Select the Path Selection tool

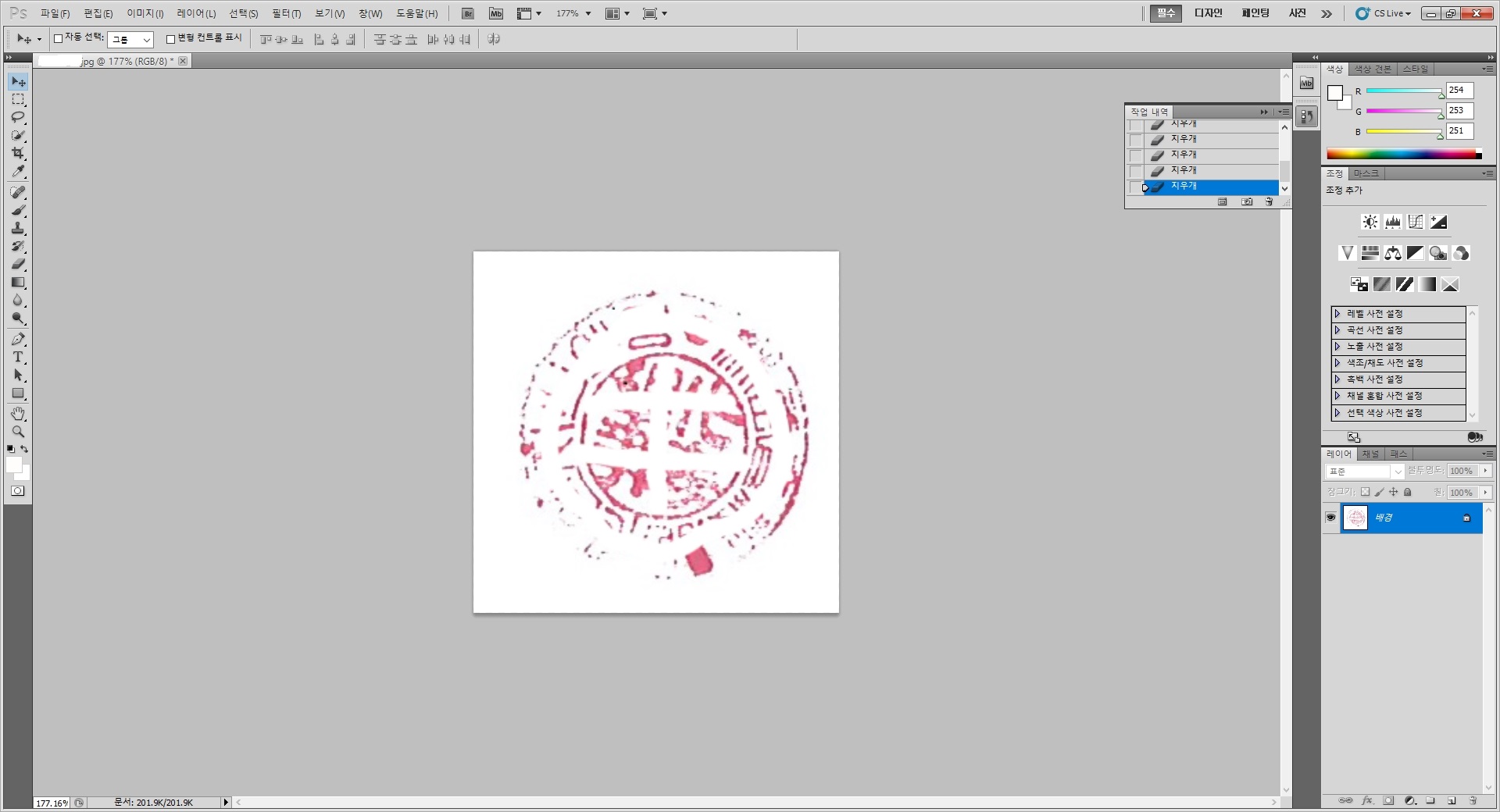[18, 376]
